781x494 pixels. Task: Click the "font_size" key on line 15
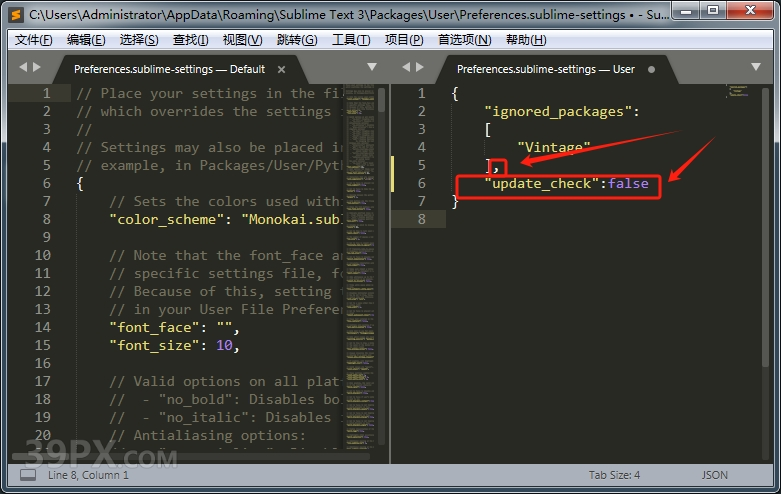(x=154, y=346)
